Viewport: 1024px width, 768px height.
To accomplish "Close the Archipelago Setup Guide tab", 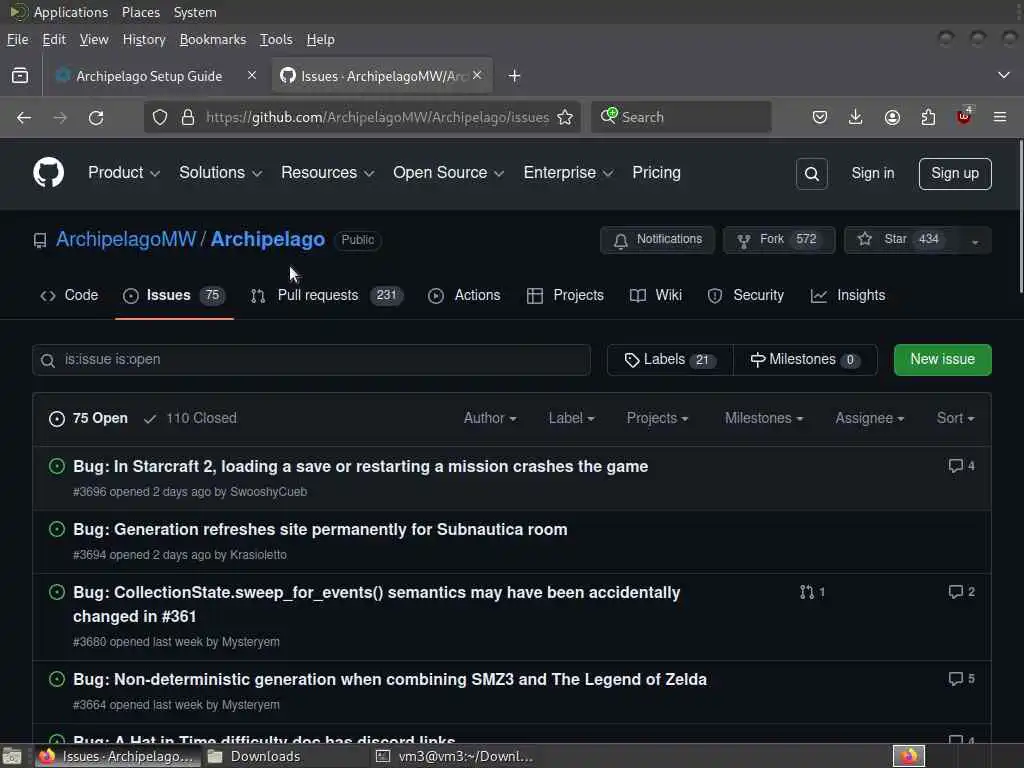I will click(252, 76).
